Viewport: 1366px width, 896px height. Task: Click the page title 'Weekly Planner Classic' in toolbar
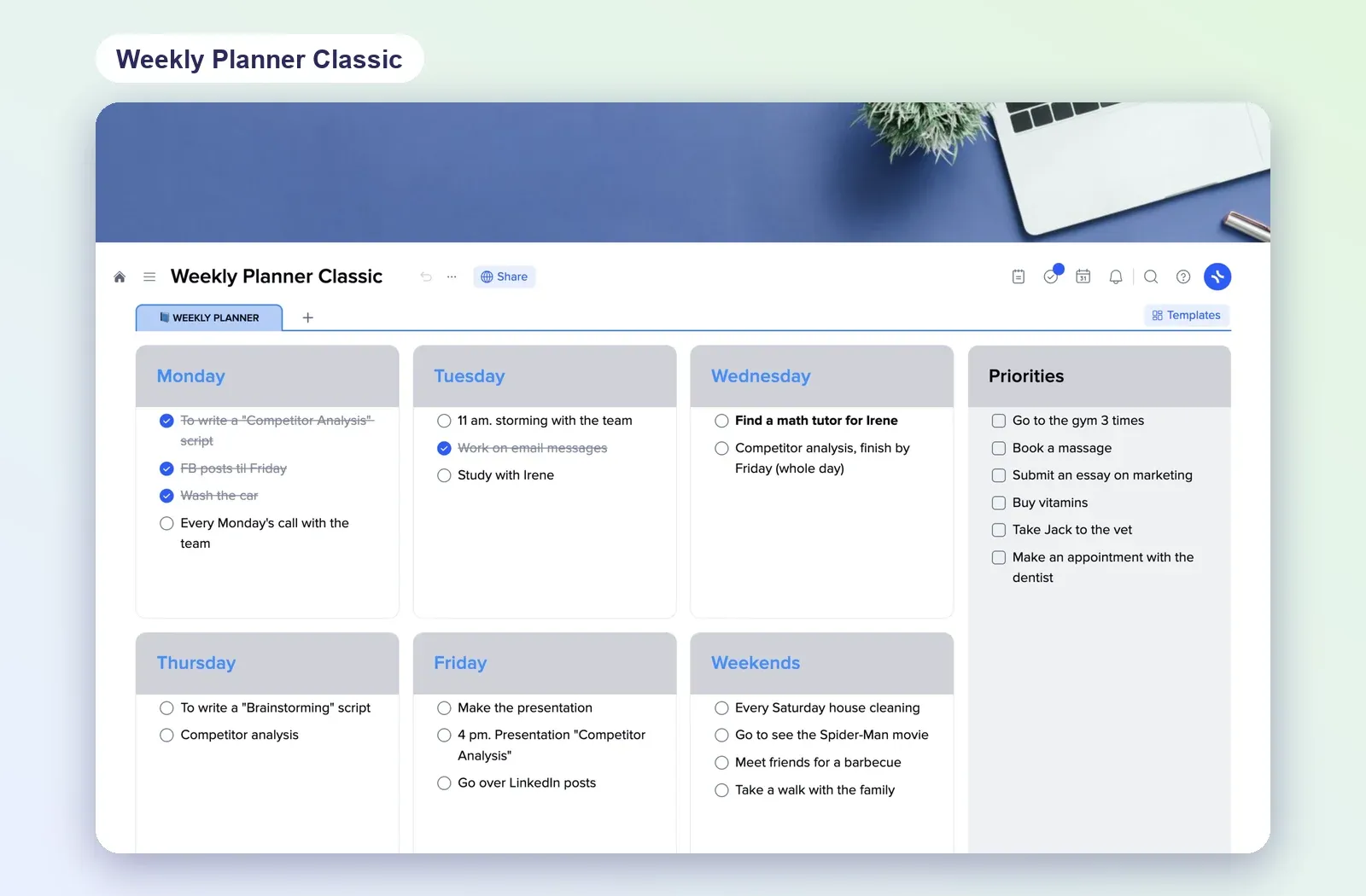[x=277, y=276]
